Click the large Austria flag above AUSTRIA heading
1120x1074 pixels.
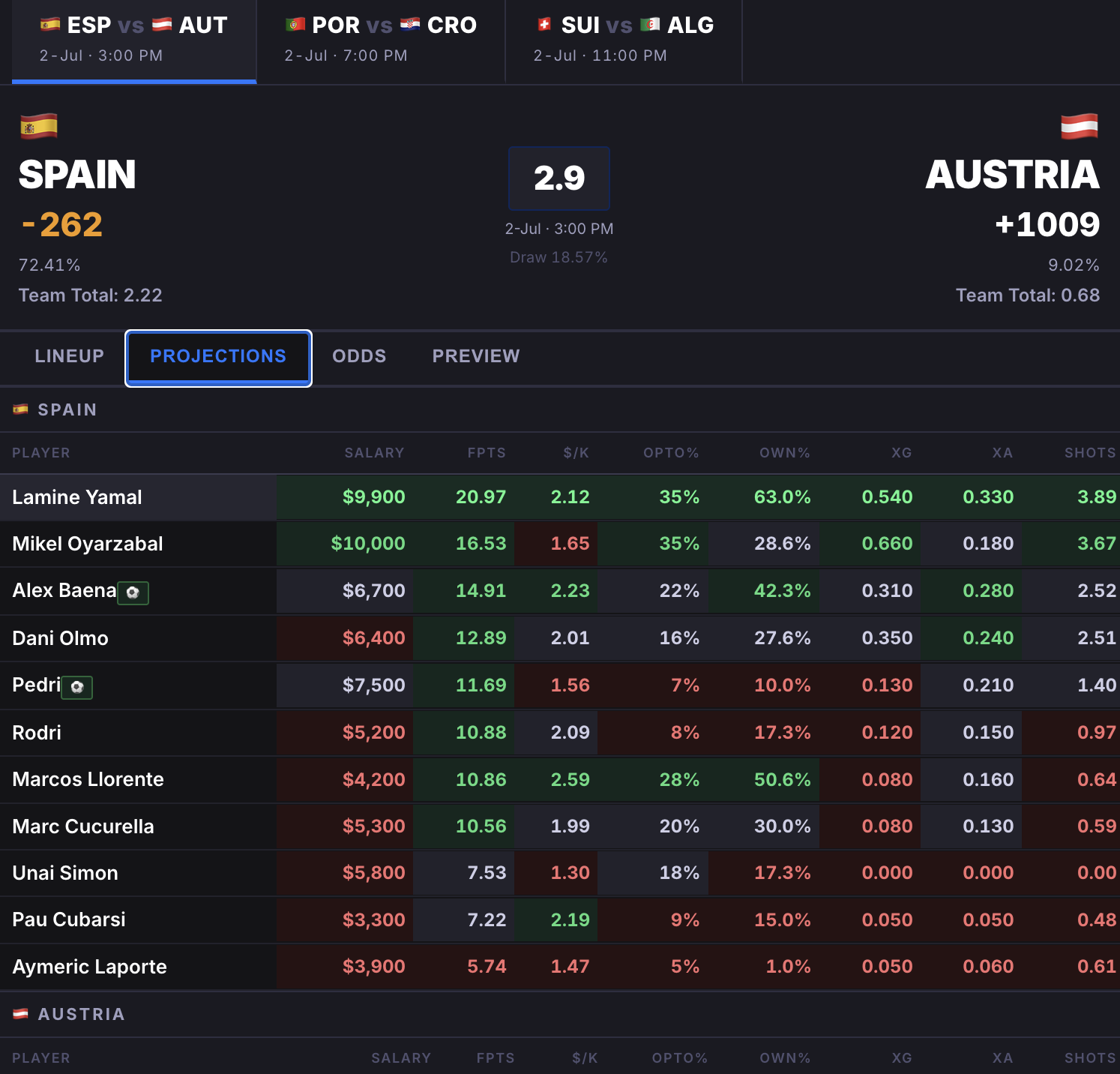(x=1080, y=126)
